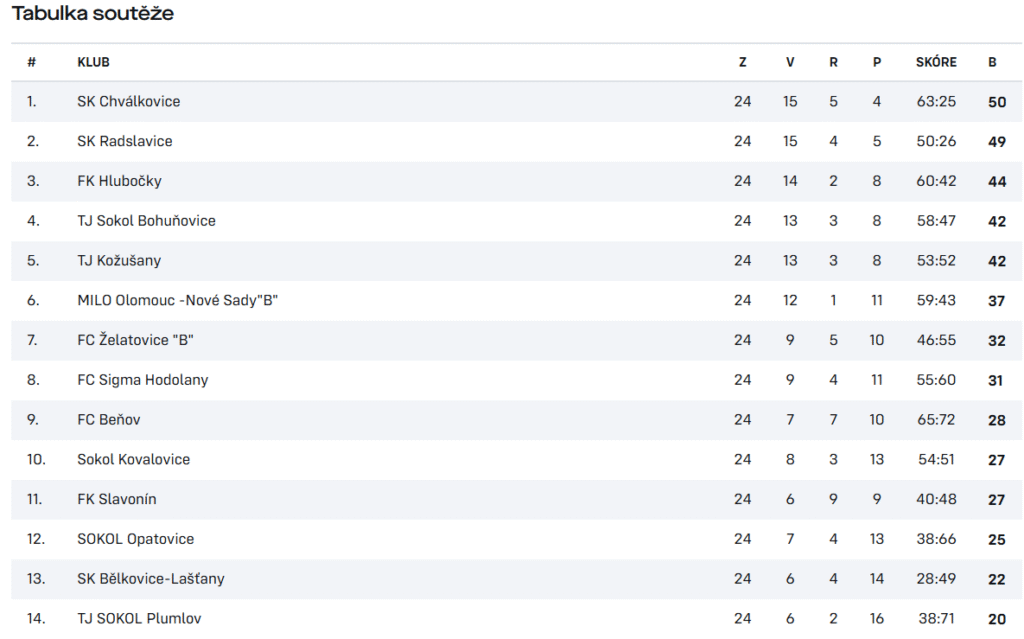Open SOKOL Opatovice team page
1024x639 pixels.
coord(136,539)
